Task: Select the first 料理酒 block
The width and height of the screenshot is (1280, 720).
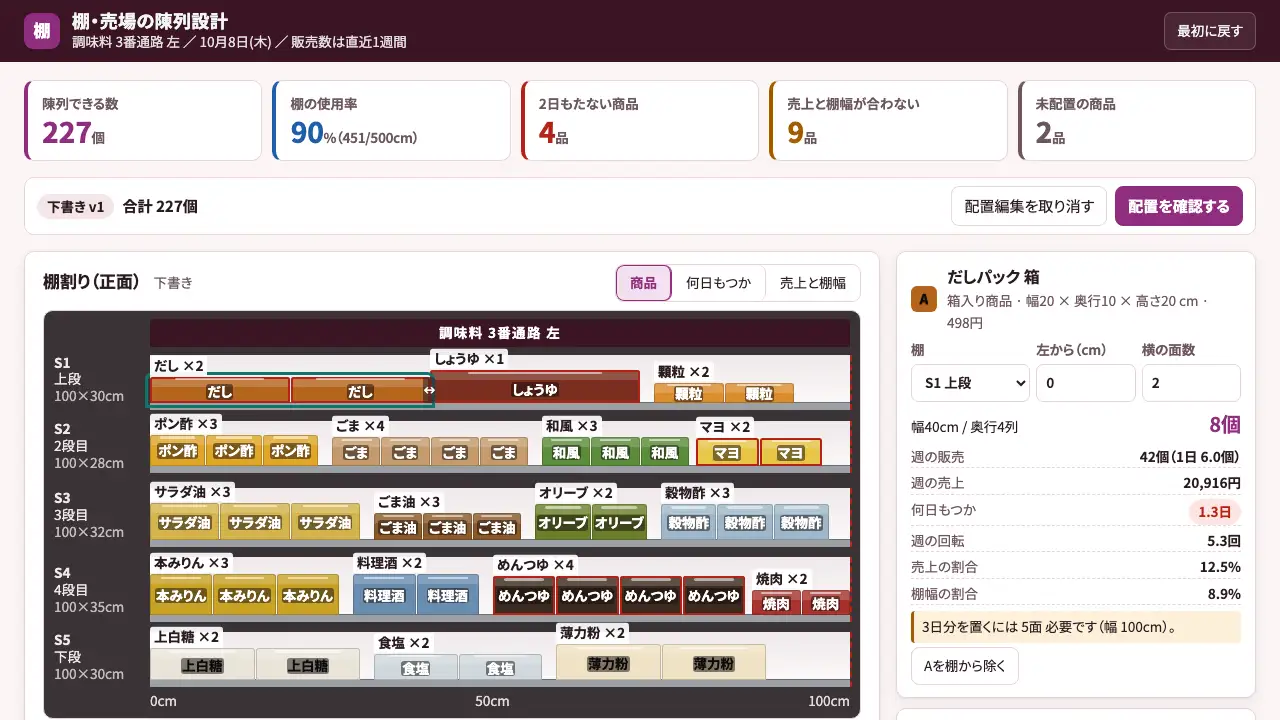Action: click(384, 594)
